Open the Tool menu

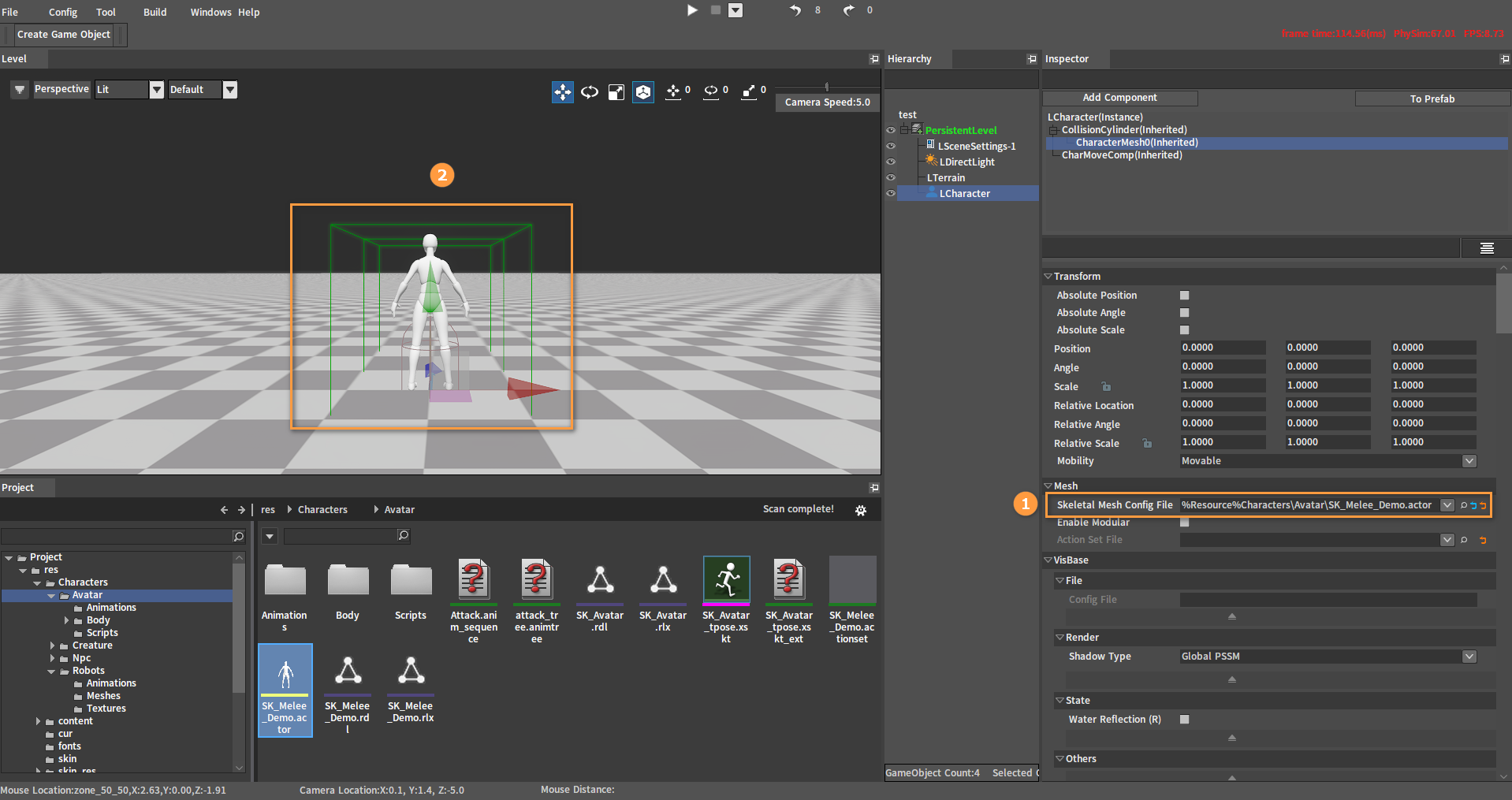106,12
